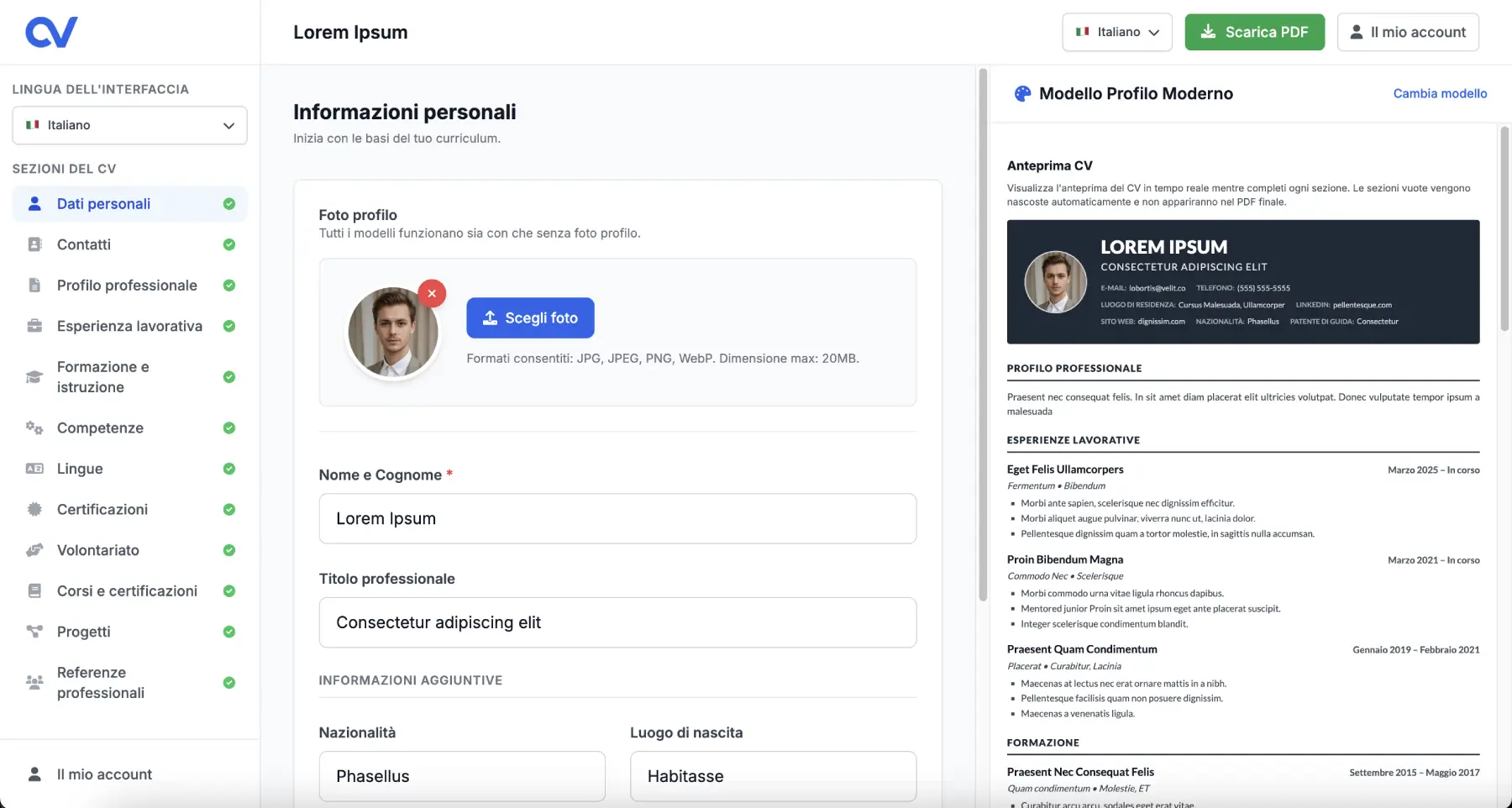Click the Lingue A-Z icon
1512x808 pixels.
pos(34,468)
